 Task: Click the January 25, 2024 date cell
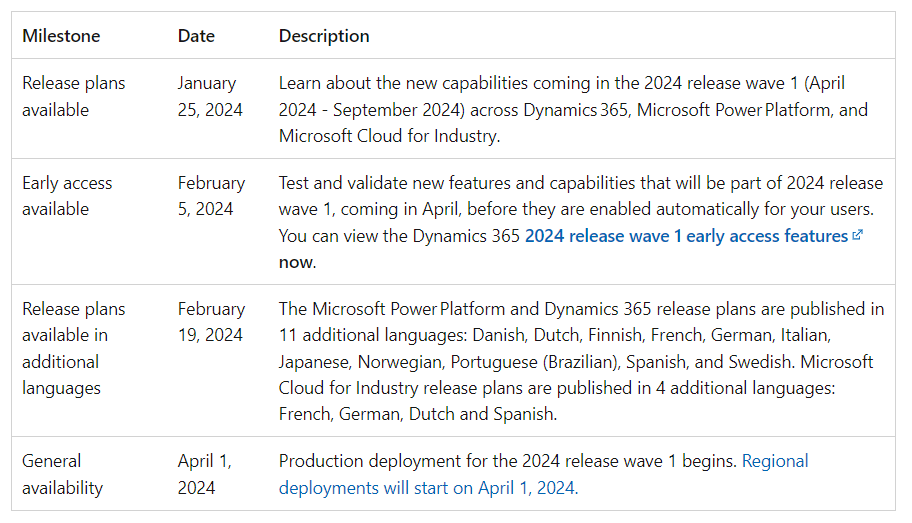[x=210, y=96]
